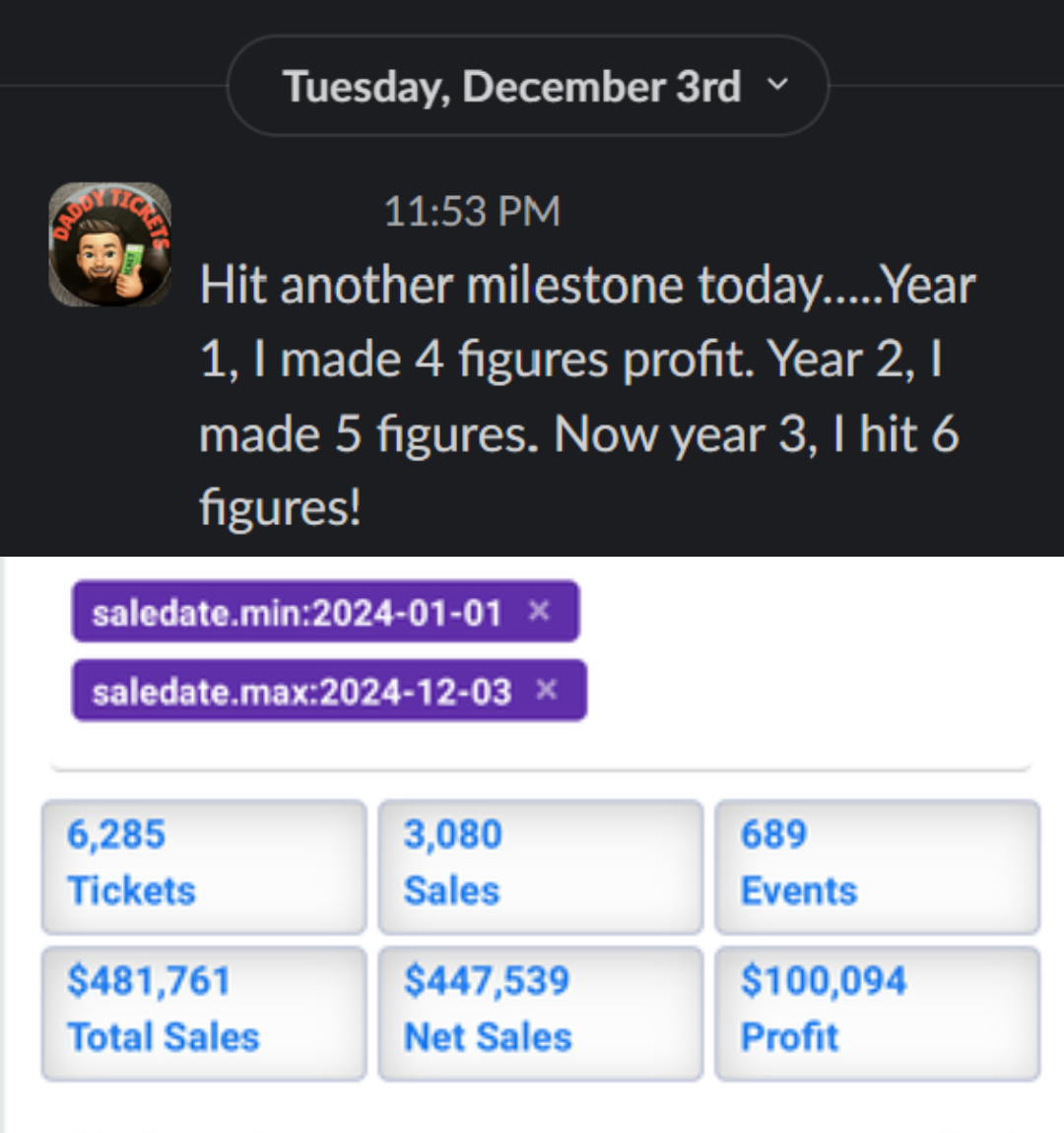Click the $100,094 profit amount
The height and width of the screenshot is (1133, 1064).
click(824, 981)
